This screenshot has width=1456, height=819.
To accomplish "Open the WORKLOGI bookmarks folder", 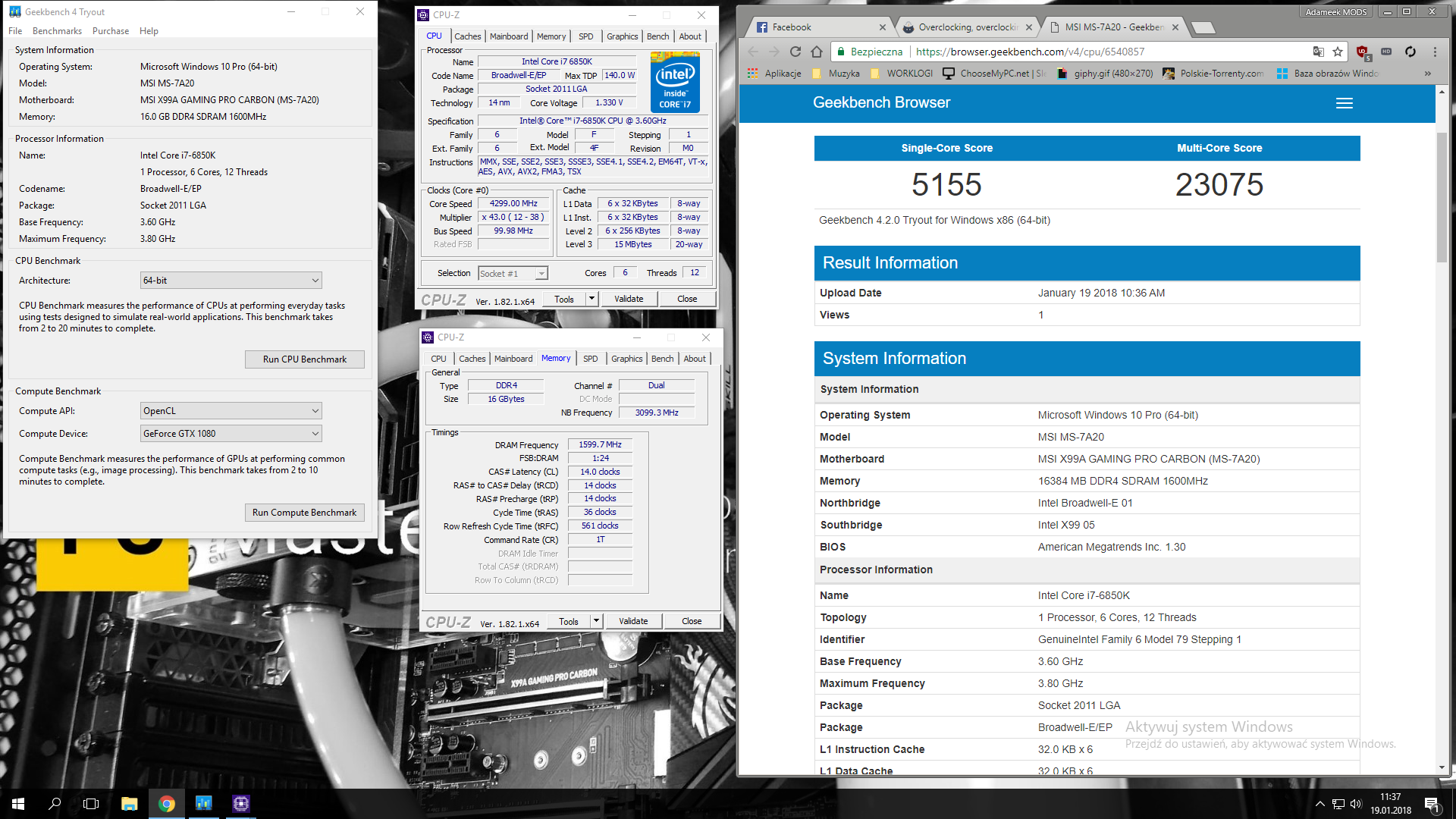I will 902,74.
